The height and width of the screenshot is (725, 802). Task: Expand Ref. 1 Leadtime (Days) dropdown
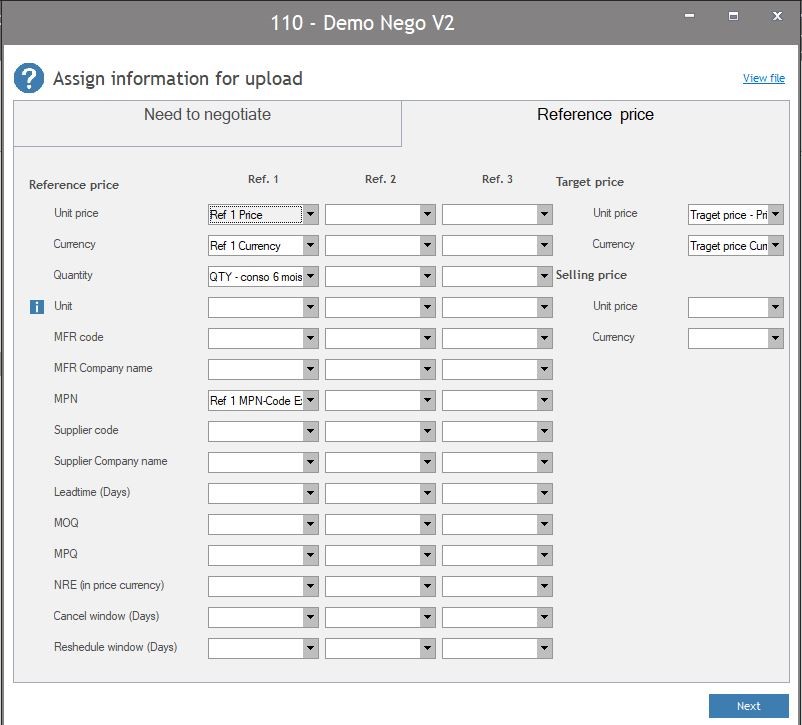pyautogui.click(x=310, y=494)
